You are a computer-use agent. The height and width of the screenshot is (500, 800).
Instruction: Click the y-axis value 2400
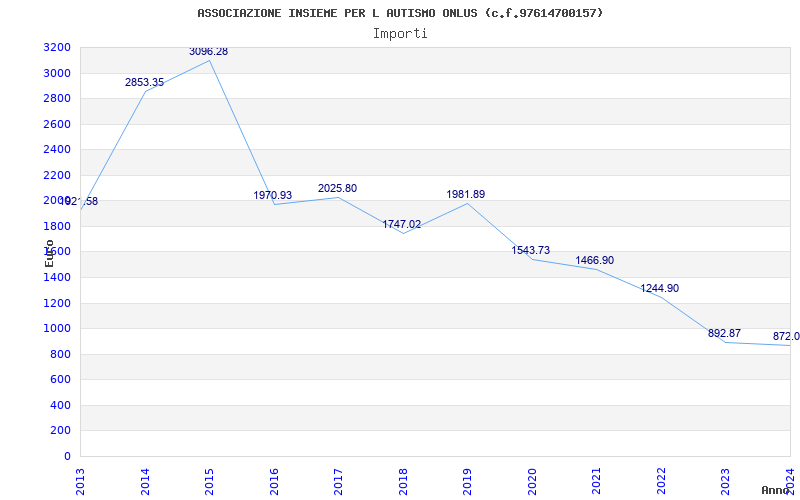coord(57,150)
